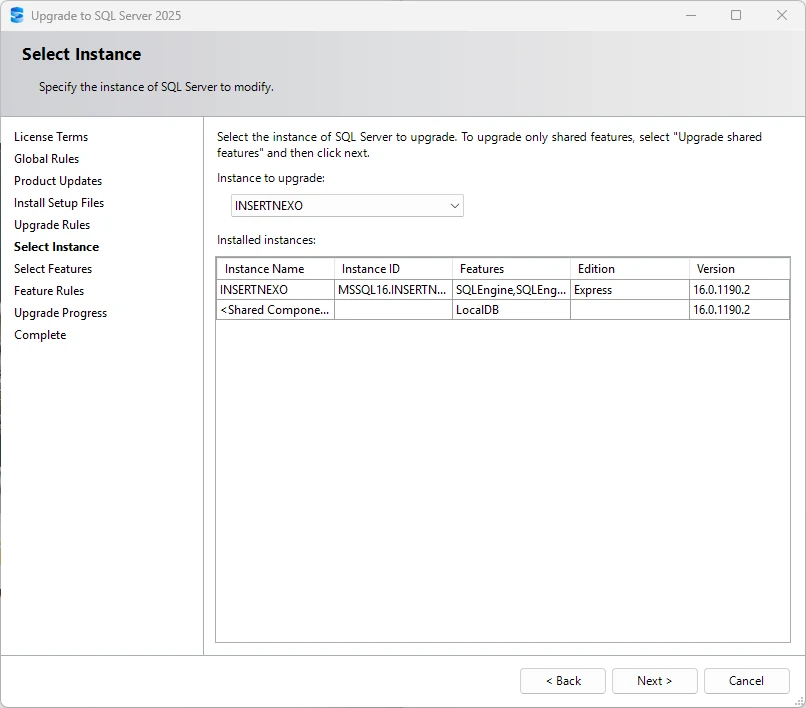Minimize the Upgrade to SQL Server window
Image resolution: width=806 pixels, height=708 pixels.
pos(691,15)
